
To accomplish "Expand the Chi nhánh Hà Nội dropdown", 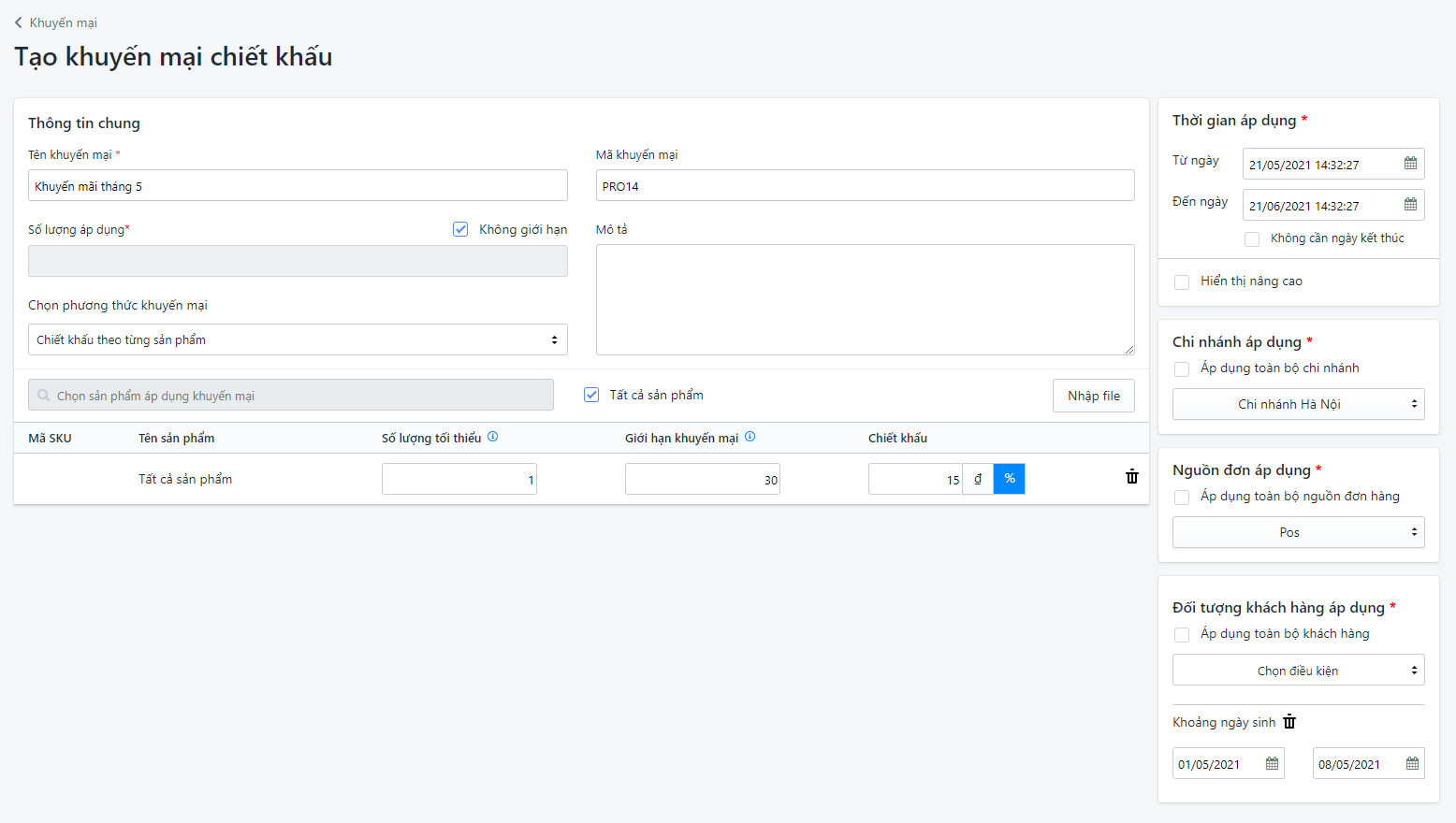I will tap(1298, 404).
